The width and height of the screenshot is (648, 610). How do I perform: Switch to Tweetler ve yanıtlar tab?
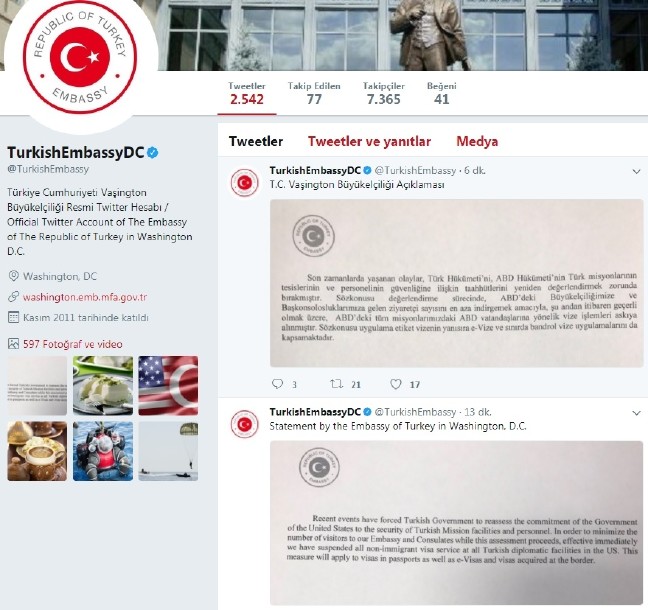(369, 141)
